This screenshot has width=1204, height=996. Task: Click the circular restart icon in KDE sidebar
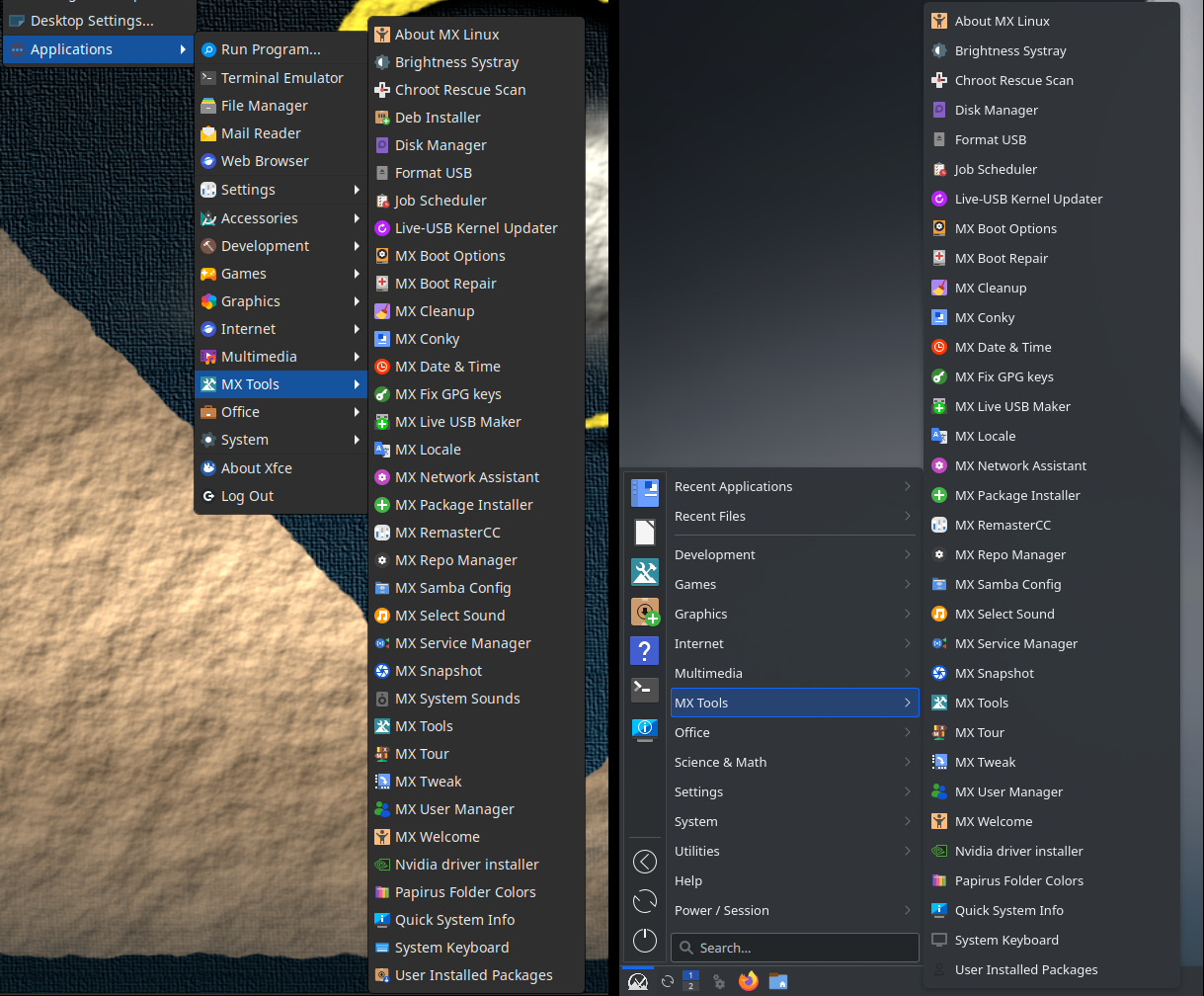pos(645,901)
